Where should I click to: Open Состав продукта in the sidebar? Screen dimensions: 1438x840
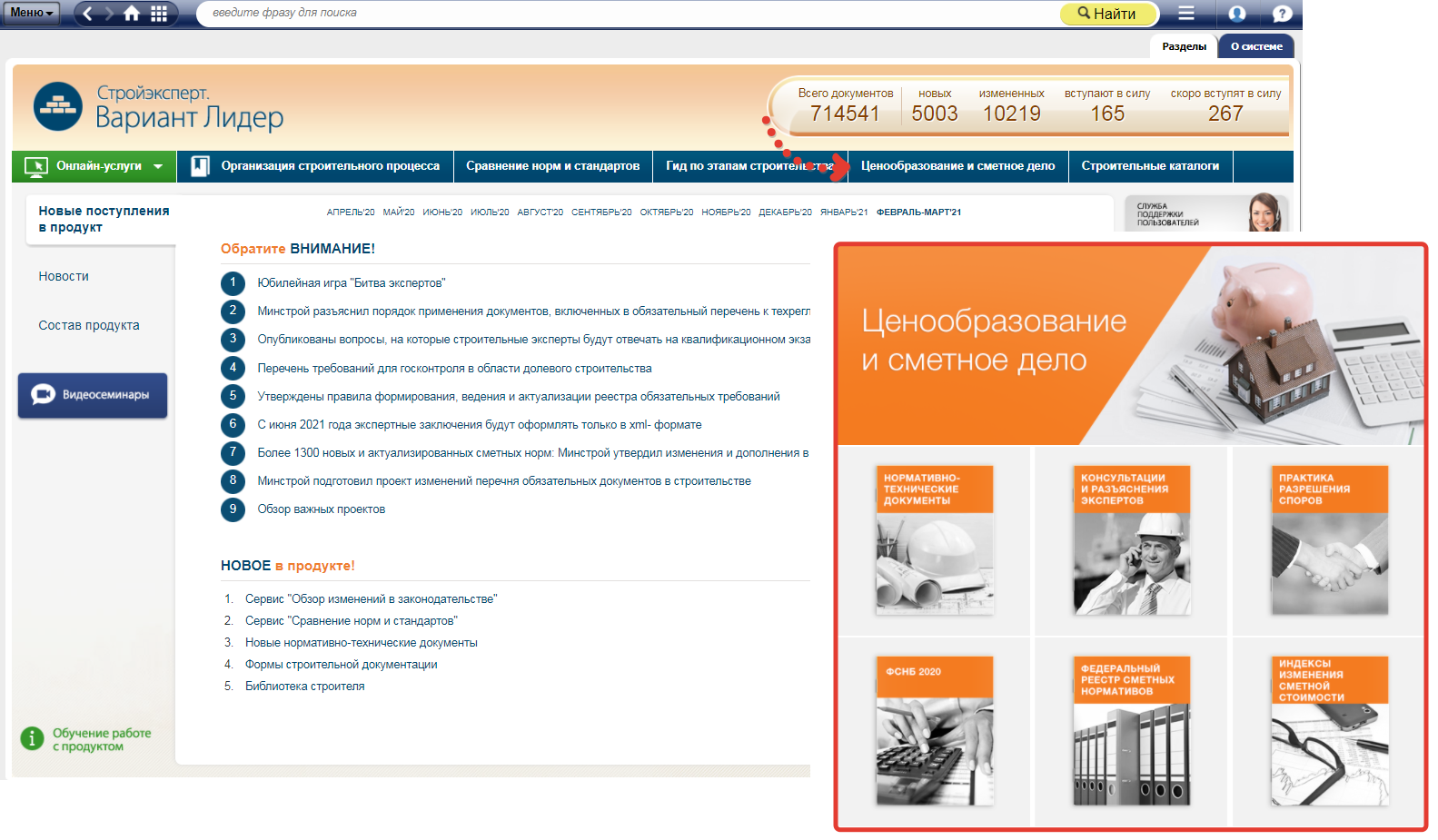pyautogui.click(x=89, y=325)
